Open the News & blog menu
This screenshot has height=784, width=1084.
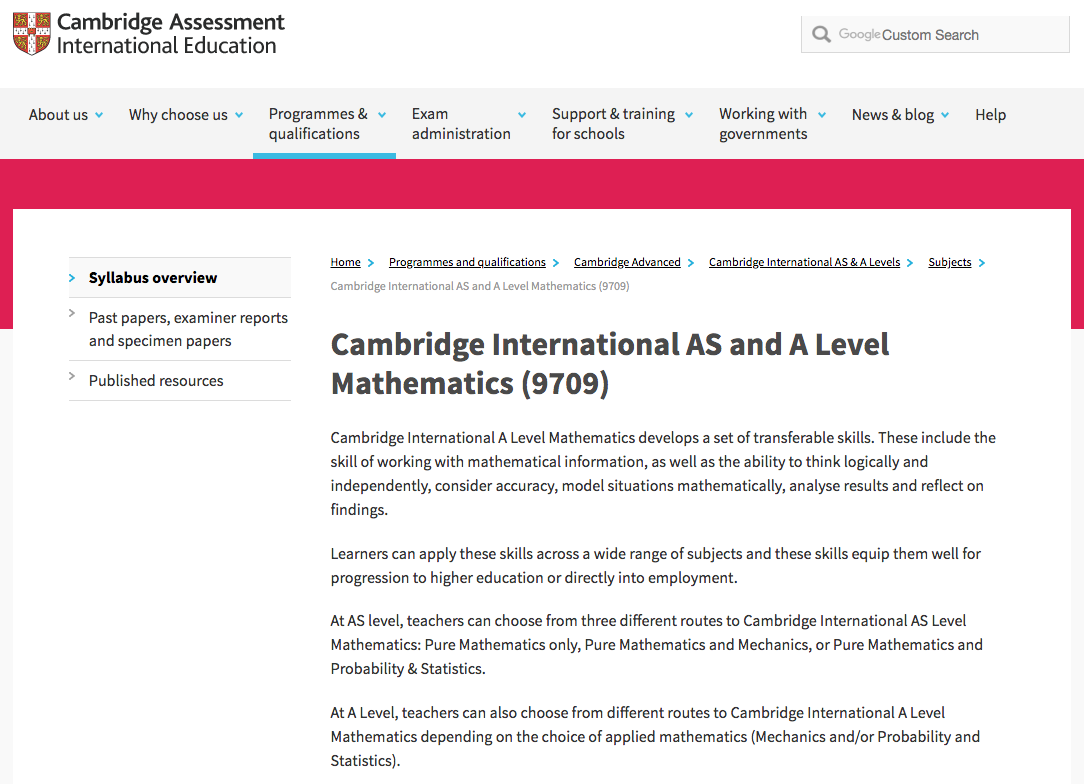point(893,115)
